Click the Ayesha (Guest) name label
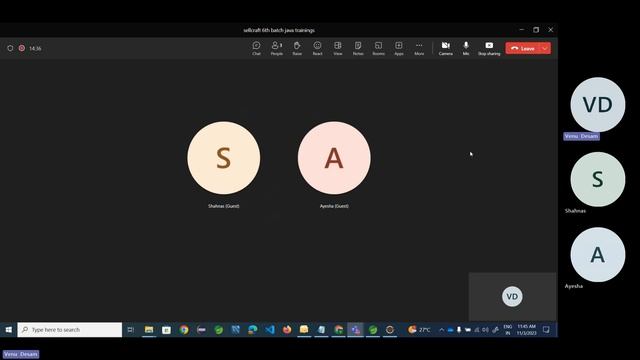The width and height of the screenshot is (640, 360). 334,206
